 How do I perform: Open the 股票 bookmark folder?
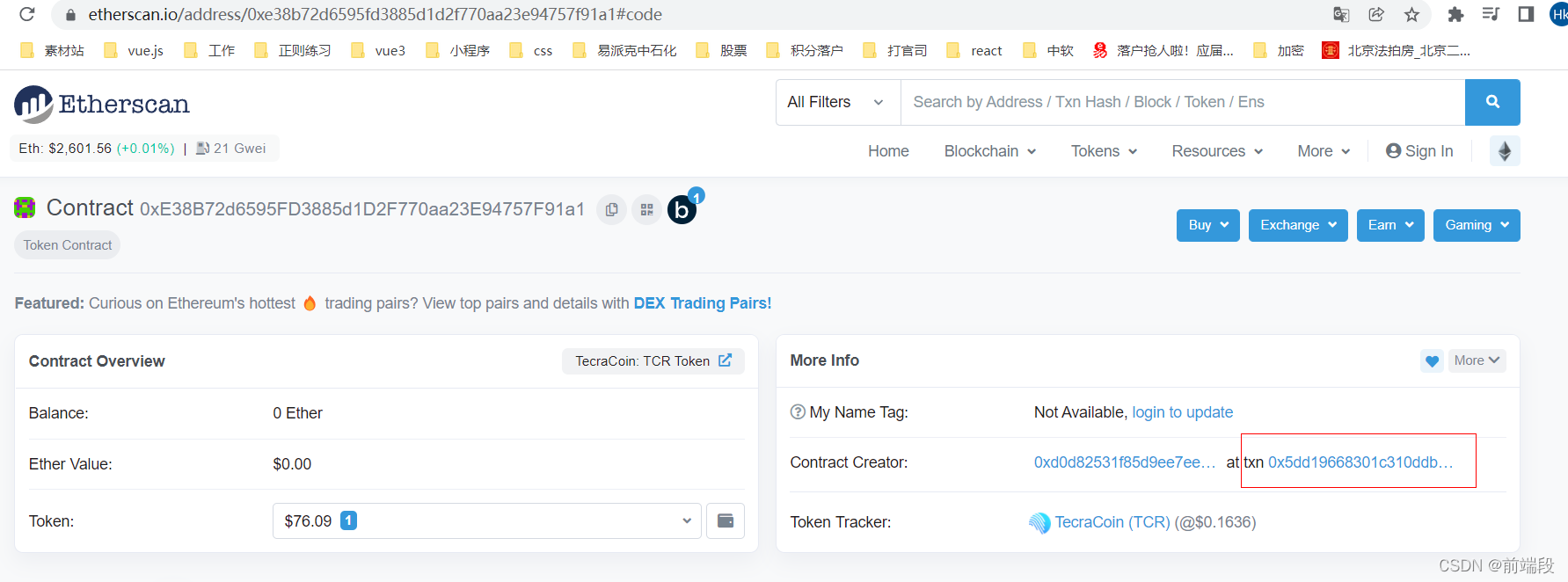pos(721,50)
